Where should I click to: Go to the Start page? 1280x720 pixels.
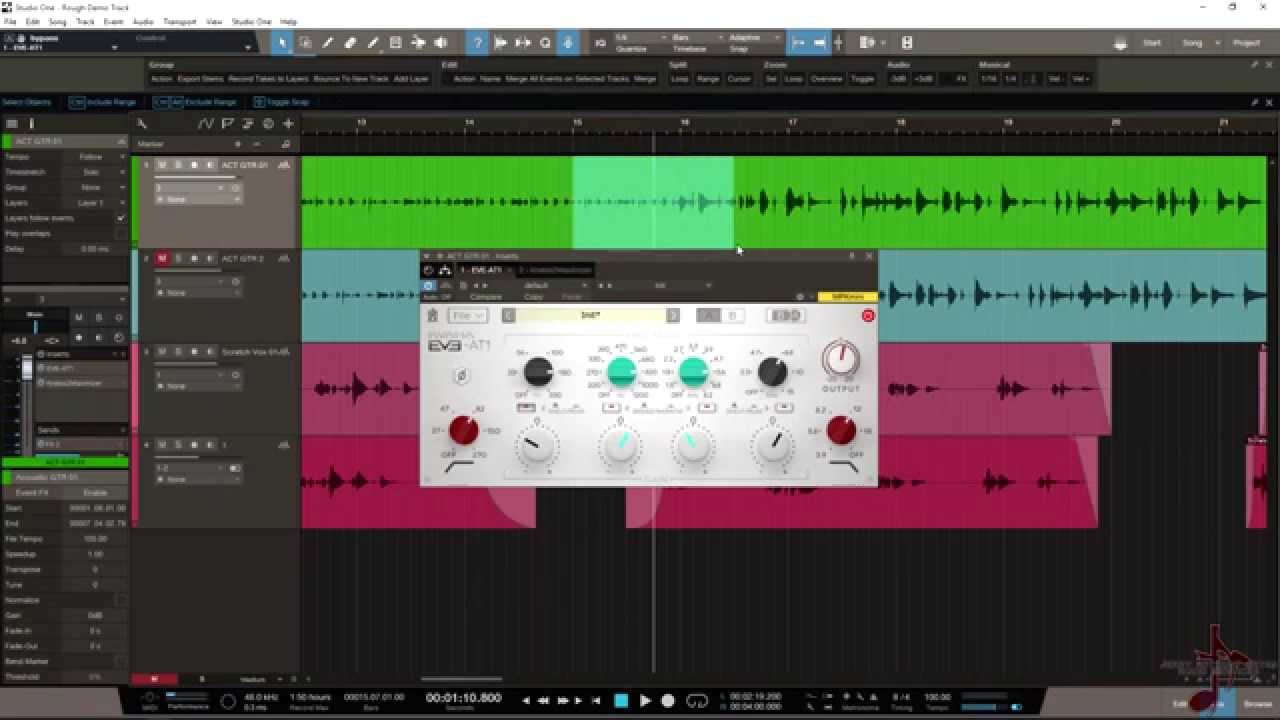(x=1152, y=43)
